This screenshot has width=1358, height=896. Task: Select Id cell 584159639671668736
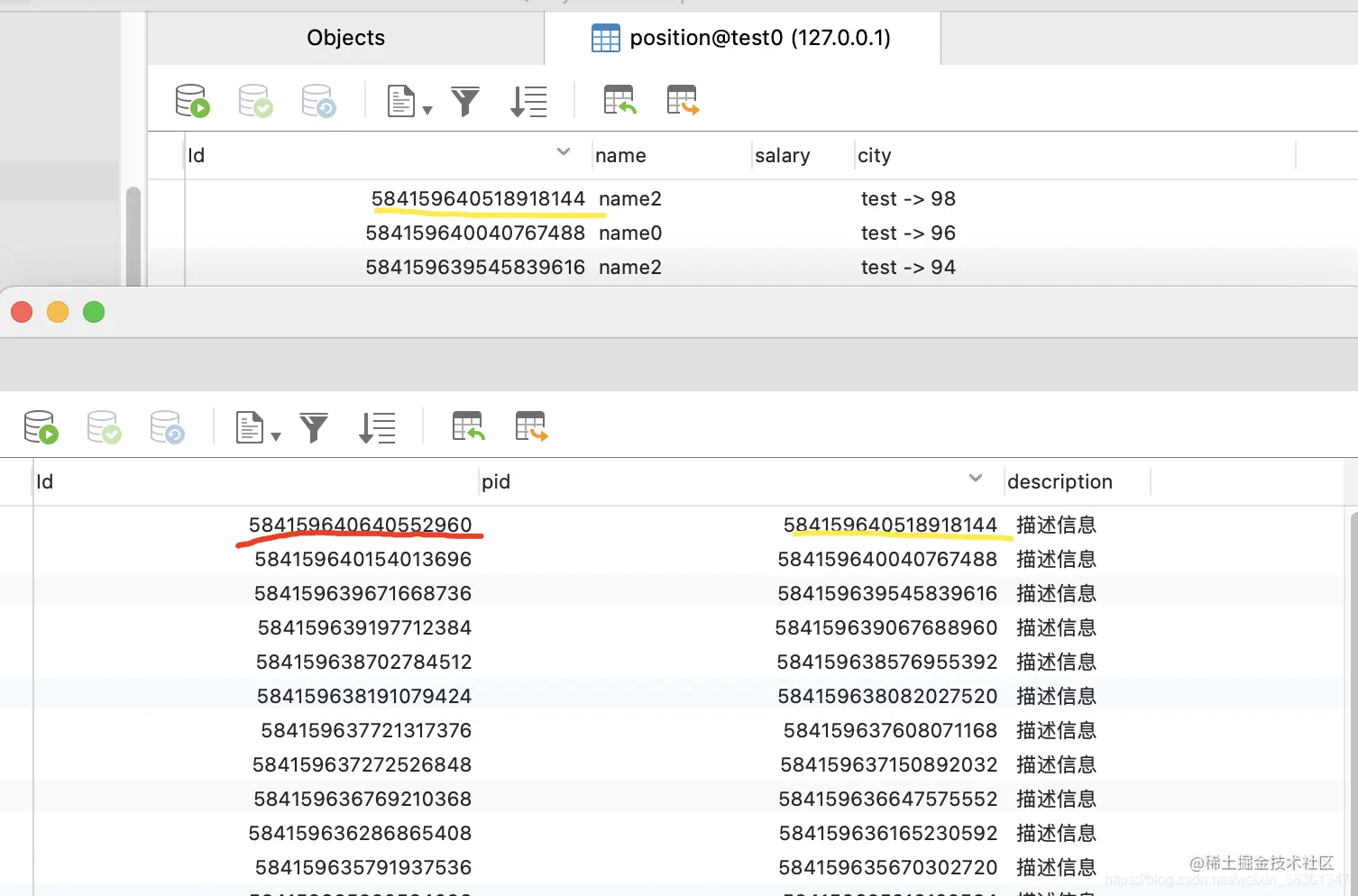362,594
